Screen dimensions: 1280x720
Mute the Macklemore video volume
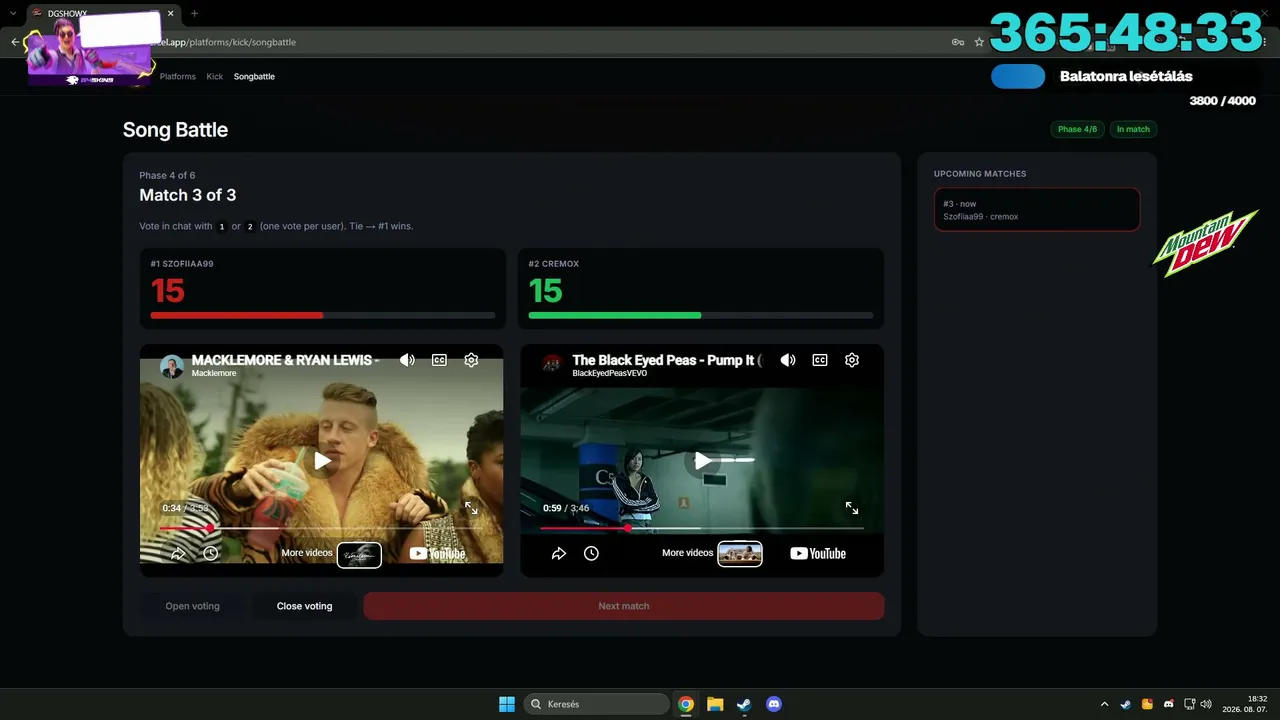[407, 360]
